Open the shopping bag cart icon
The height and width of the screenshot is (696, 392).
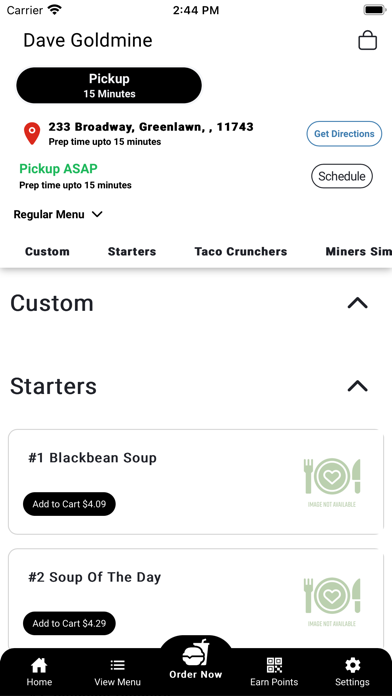tap(368, 40)
